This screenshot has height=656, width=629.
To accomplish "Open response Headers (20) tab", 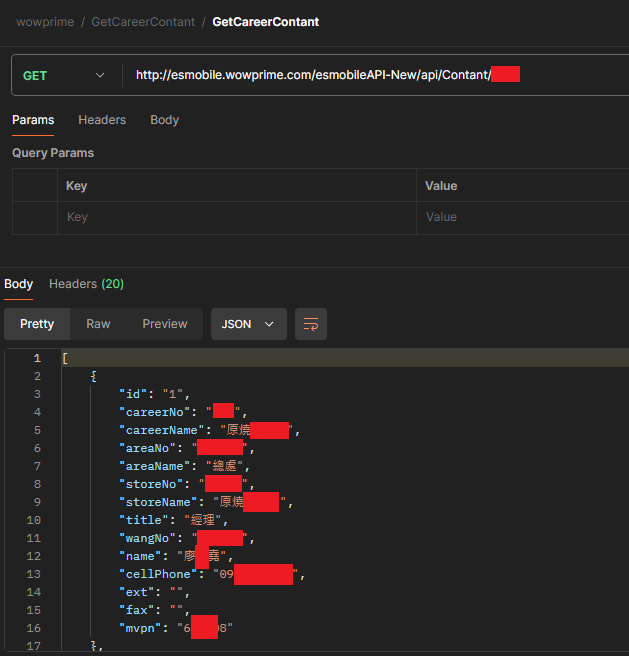I will coord(86,284).
